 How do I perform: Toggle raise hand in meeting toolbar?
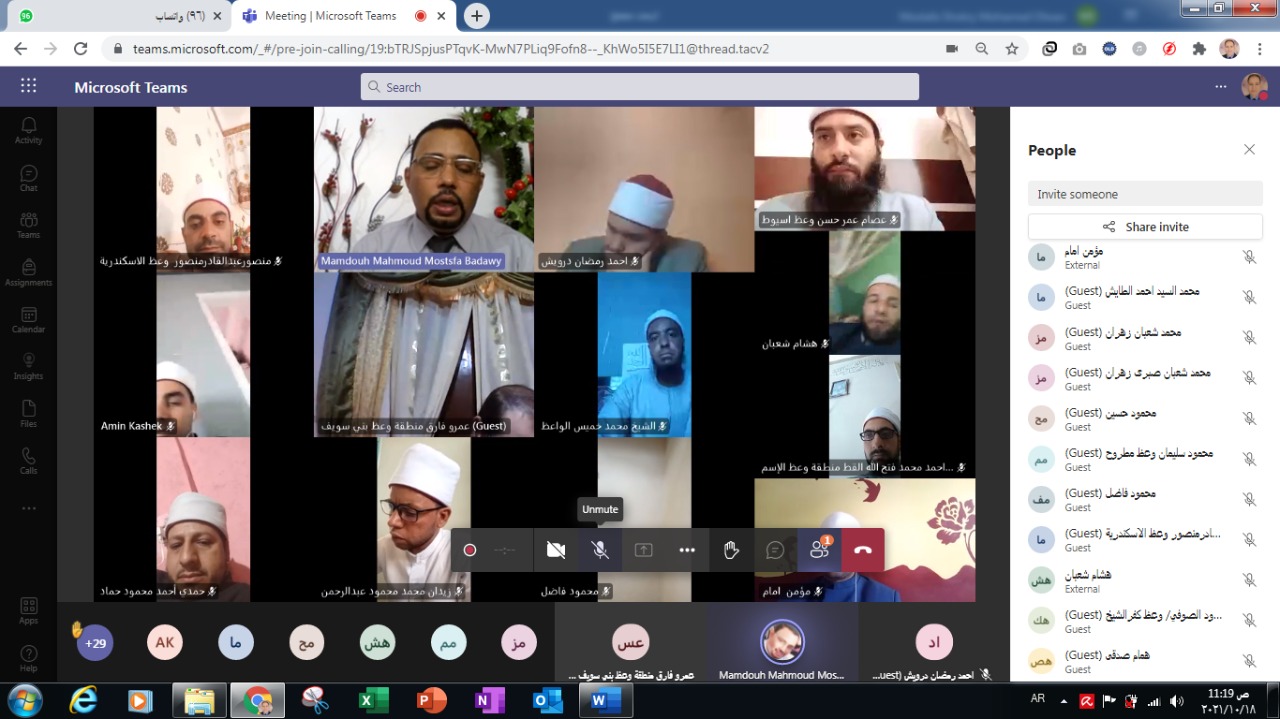[x=731, y=550]
